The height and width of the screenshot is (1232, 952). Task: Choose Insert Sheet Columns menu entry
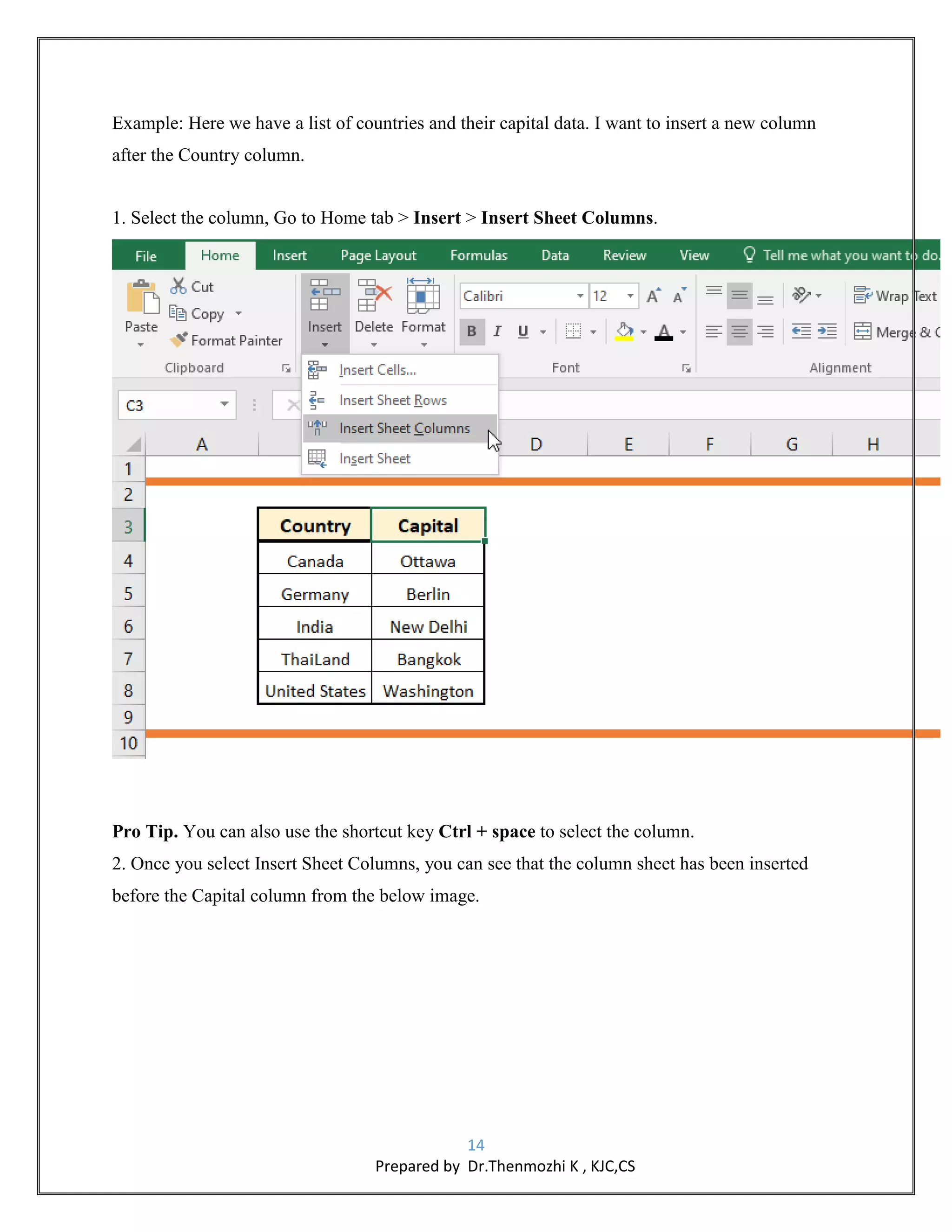(x=400, y=428)
